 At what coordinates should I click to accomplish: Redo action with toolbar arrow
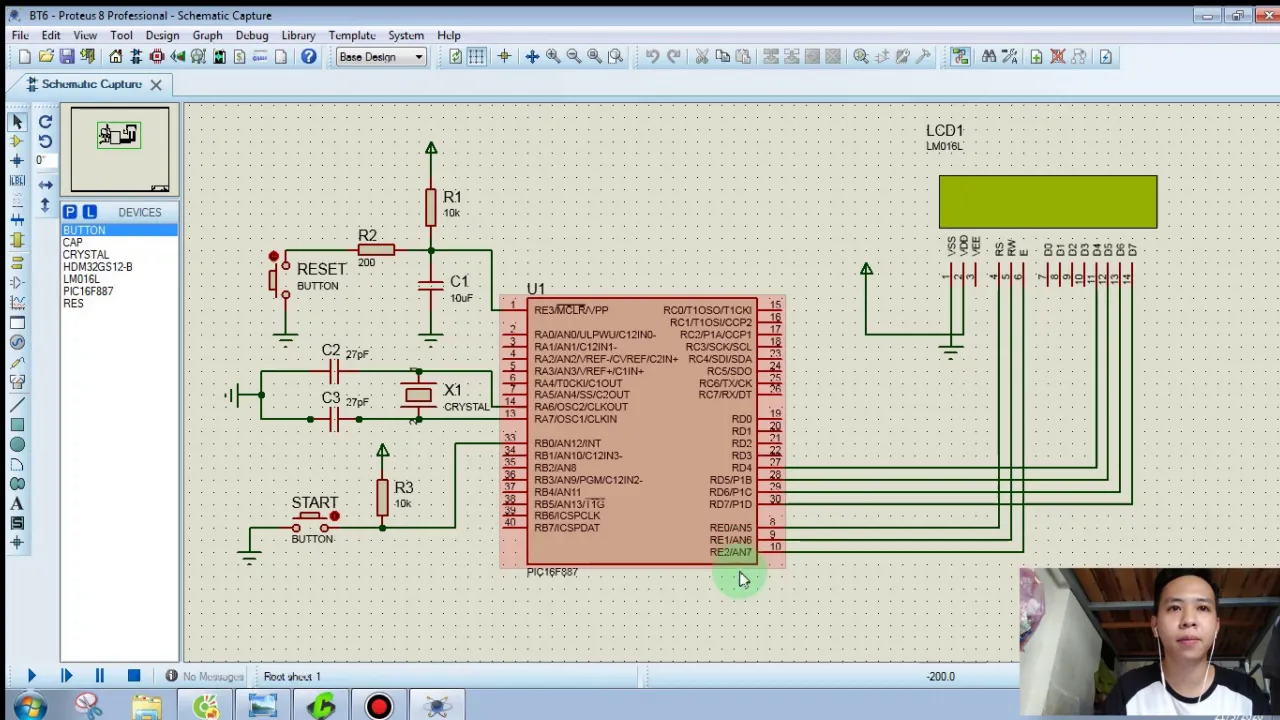pyautogui.click(x=673, y=57)
